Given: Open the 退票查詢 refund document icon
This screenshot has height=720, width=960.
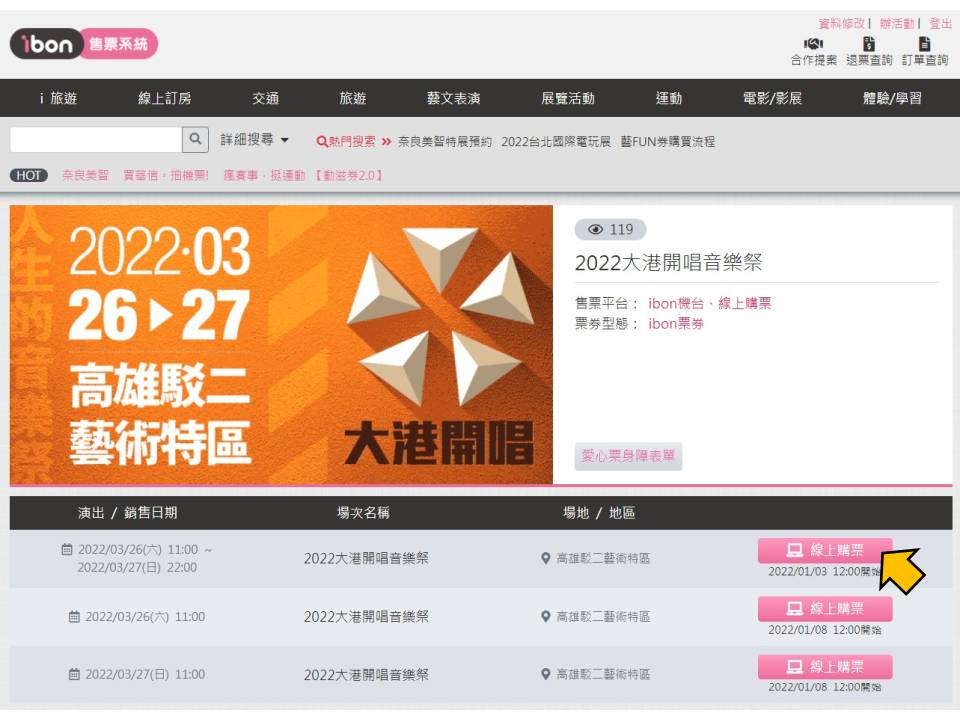Looking at the screenshot, I should tap(868, 44).
